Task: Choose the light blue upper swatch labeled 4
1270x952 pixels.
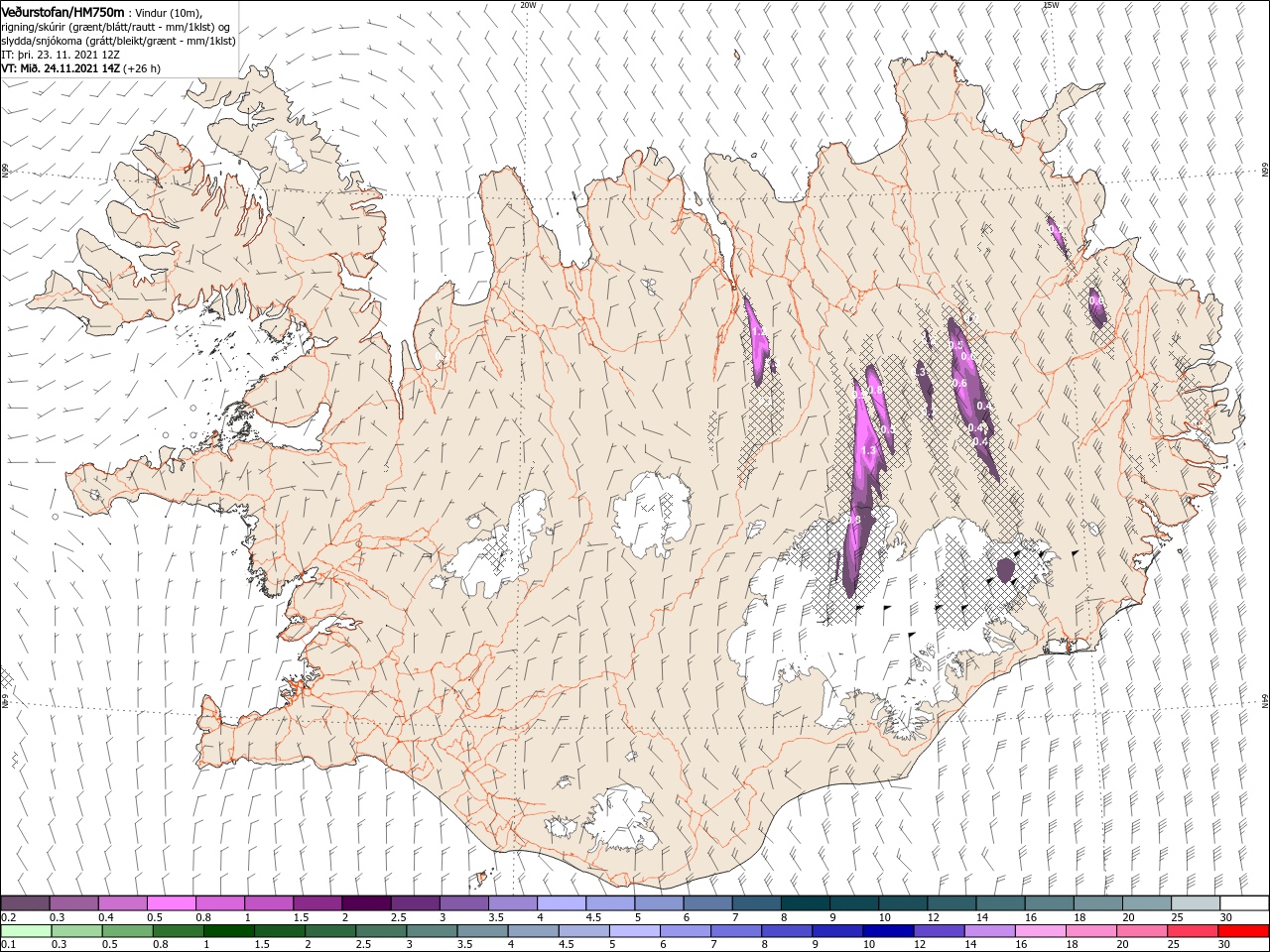Action: click(x=561, y=902)
